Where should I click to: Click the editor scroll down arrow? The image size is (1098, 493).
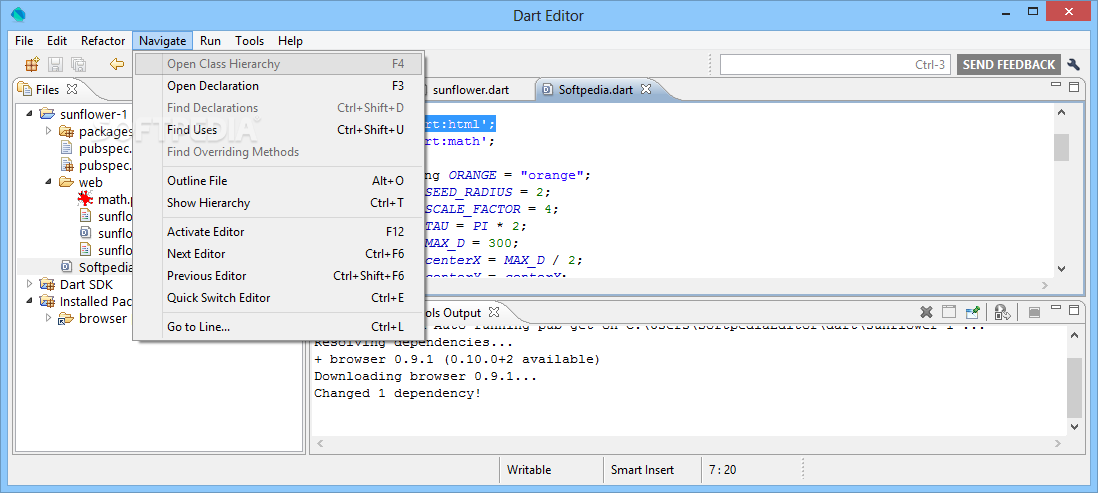click(1061, 268)
